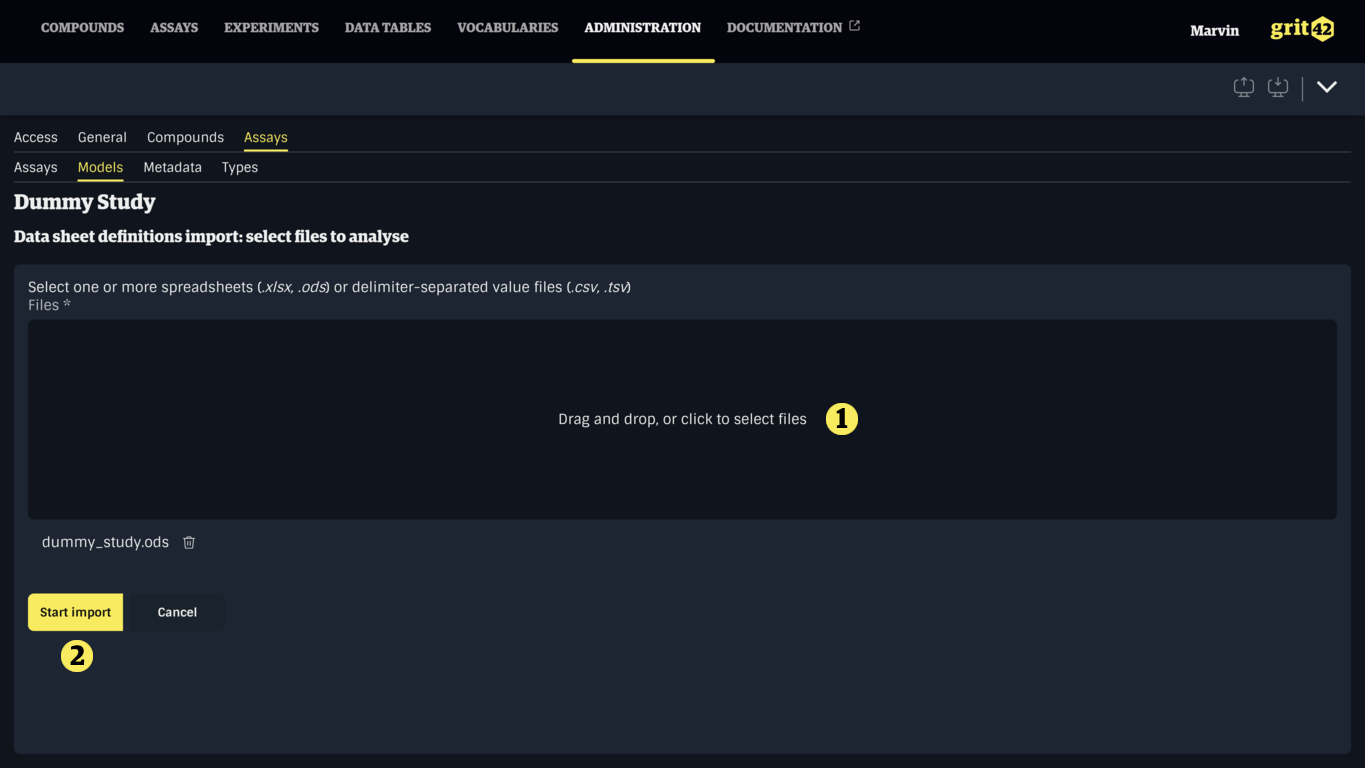
Task: Delete dummy_study.ods using the trash icon
Action: (x=189, y=542)
